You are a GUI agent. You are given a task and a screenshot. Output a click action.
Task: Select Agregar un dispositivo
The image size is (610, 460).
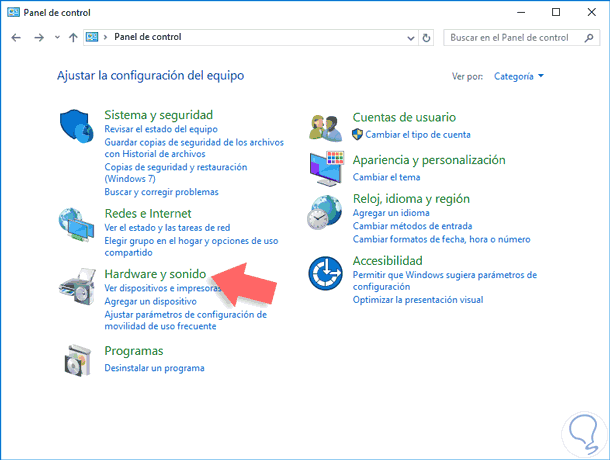(x=150, y=302)
